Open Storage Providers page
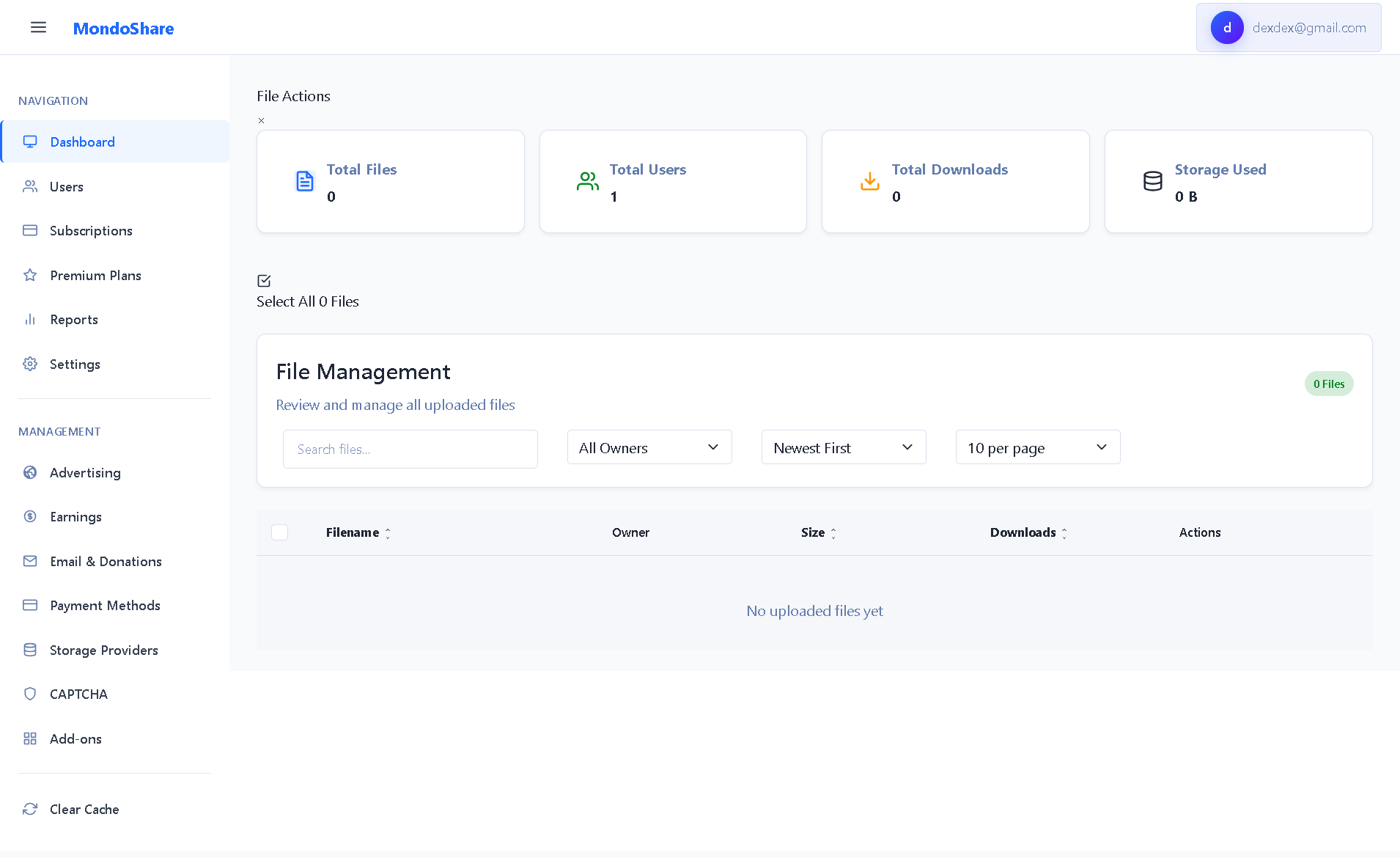1400x858 pixels. (115, 650)
